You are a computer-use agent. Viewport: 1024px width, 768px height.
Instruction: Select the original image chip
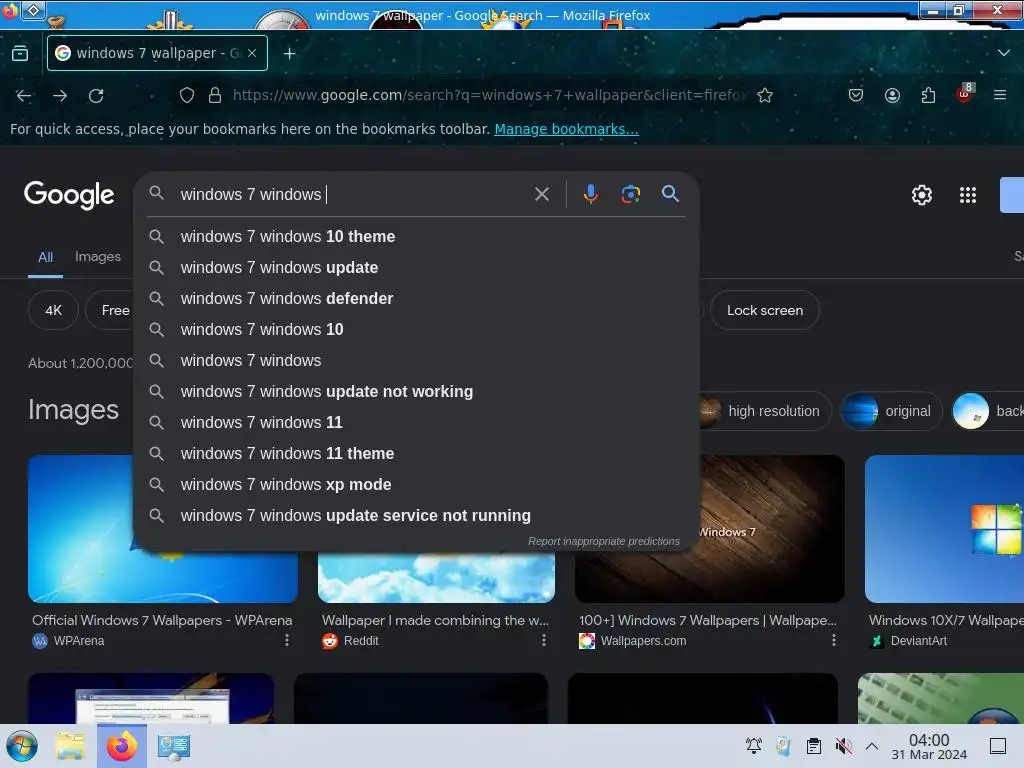(891, 411)
